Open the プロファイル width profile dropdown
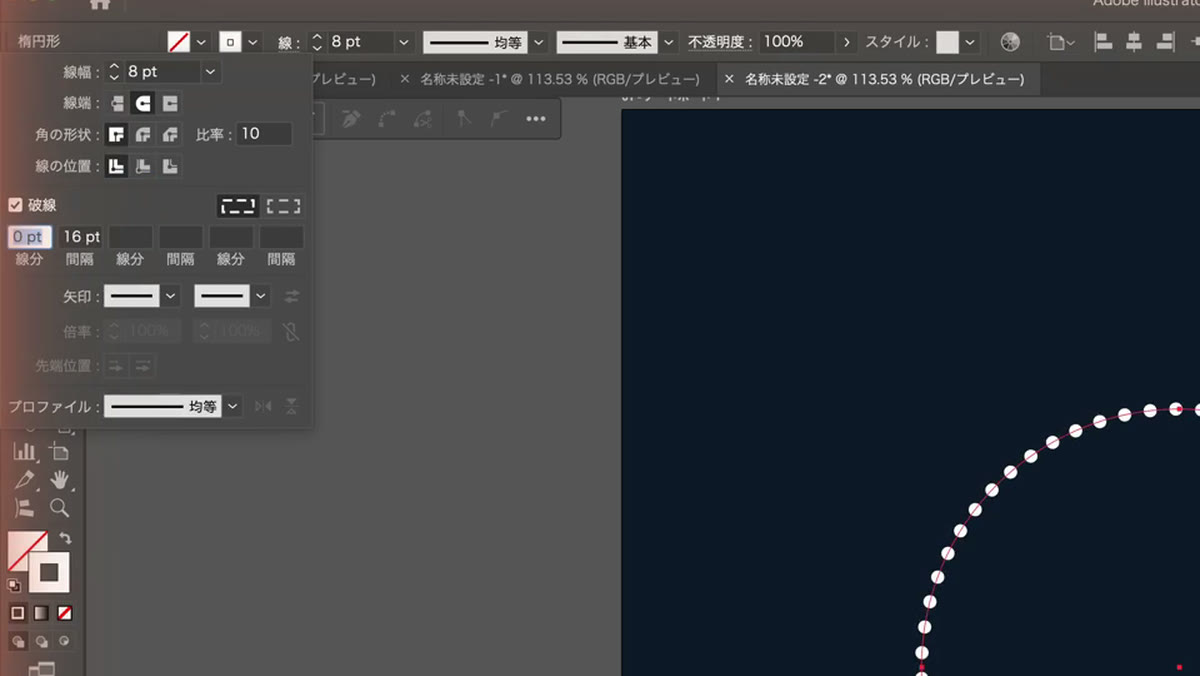This screenshot has height=676, width=1200. [232, 406]
